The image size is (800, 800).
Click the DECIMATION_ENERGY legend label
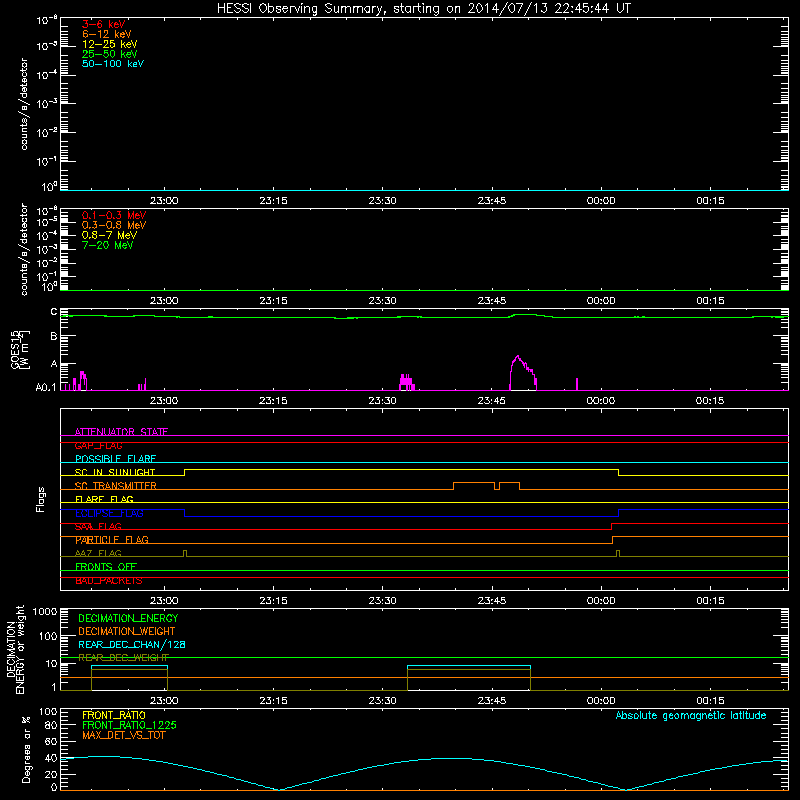(128, 618)
